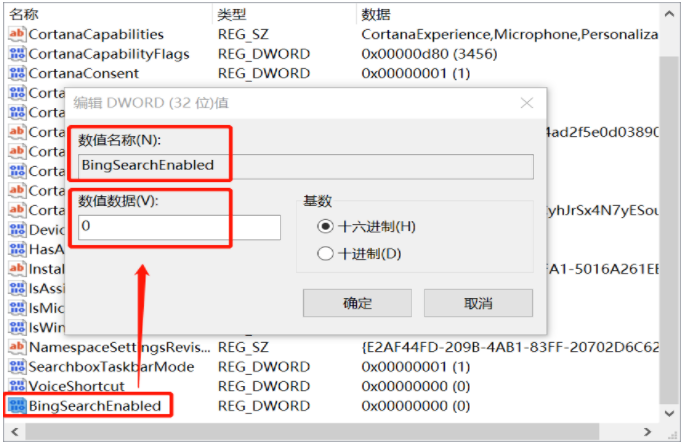Select the CortanaConsent registry entry icon

pyautogui.click(x=16, y=73)
